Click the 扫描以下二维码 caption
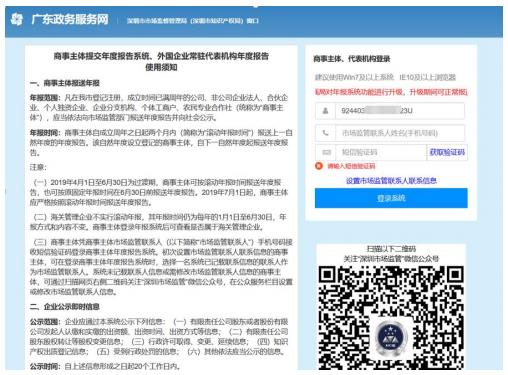This screenshot has width=508, height=375. (391, 249)
